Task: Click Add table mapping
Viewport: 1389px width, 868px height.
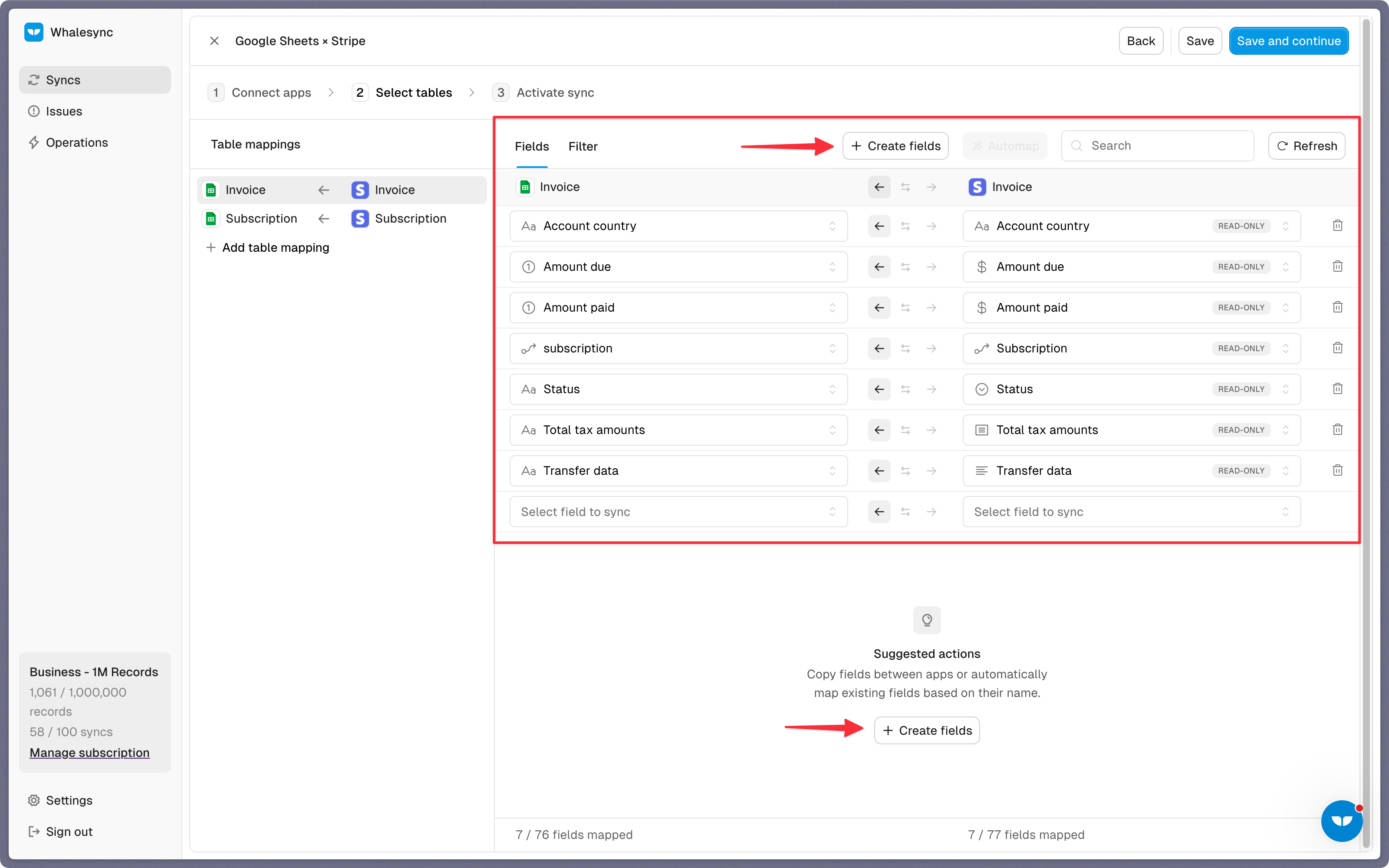Action: (x=267, y=247)
